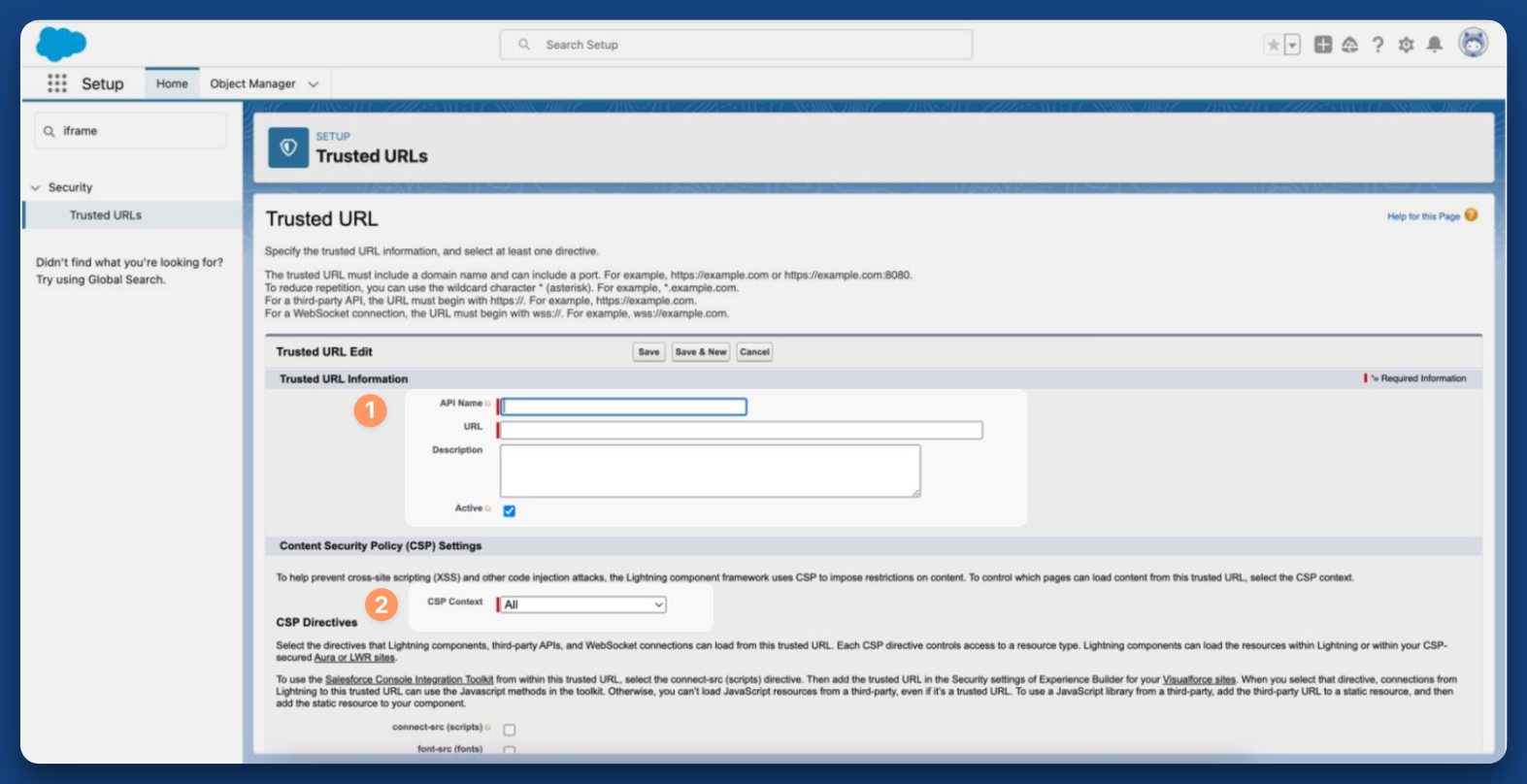Click the Save & New button

coord(701,352)
